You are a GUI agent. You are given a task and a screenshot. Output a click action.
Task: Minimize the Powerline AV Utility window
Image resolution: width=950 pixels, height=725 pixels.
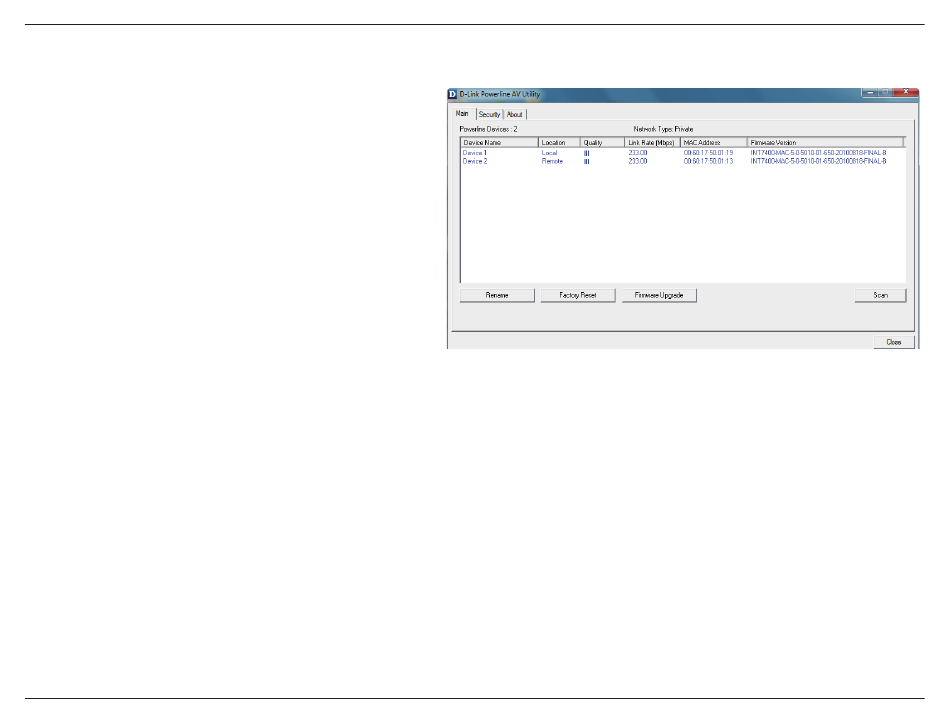click(x=870, y=92)
